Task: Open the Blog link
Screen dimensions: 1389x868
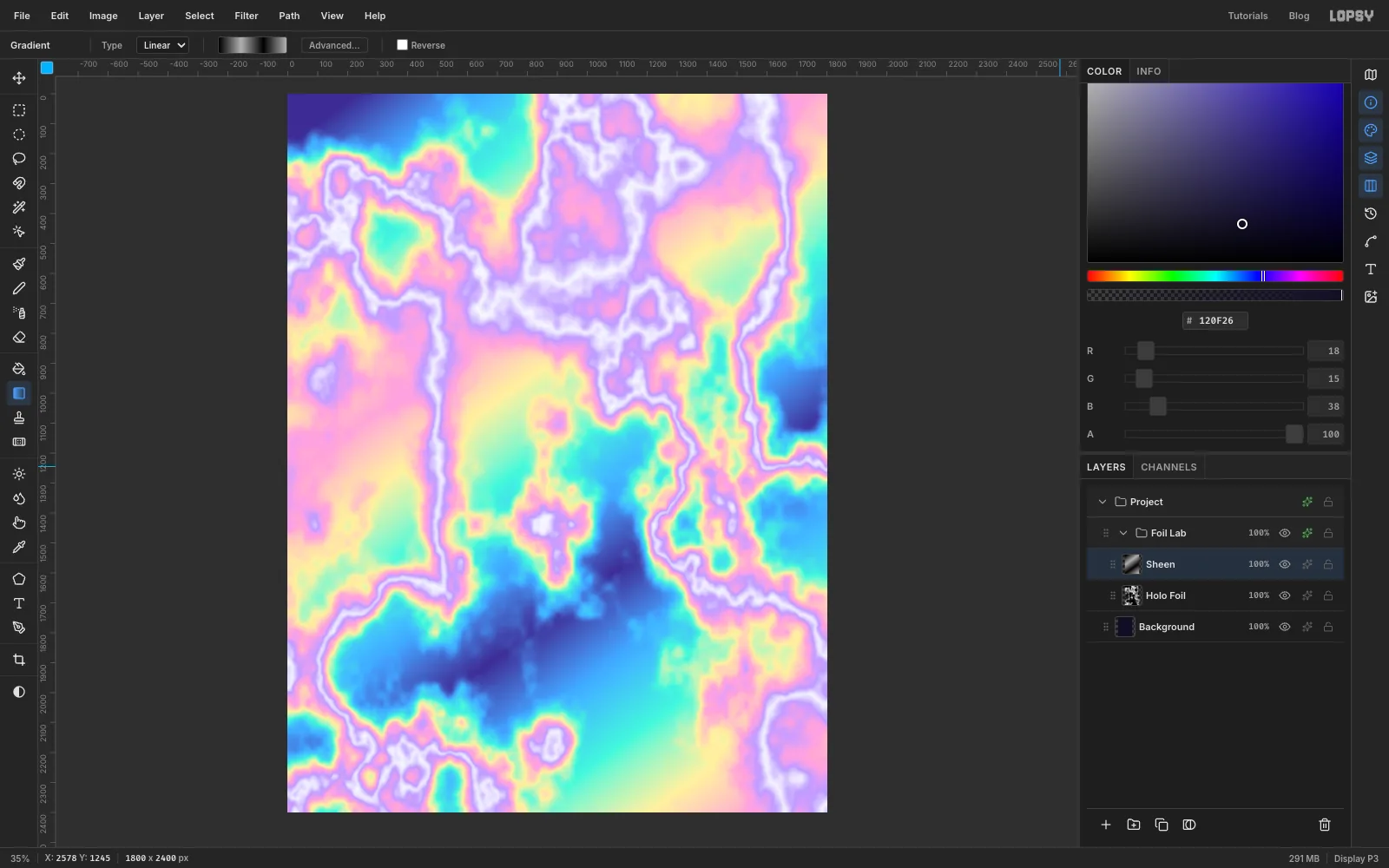Action: click(x=1299, y=16)
